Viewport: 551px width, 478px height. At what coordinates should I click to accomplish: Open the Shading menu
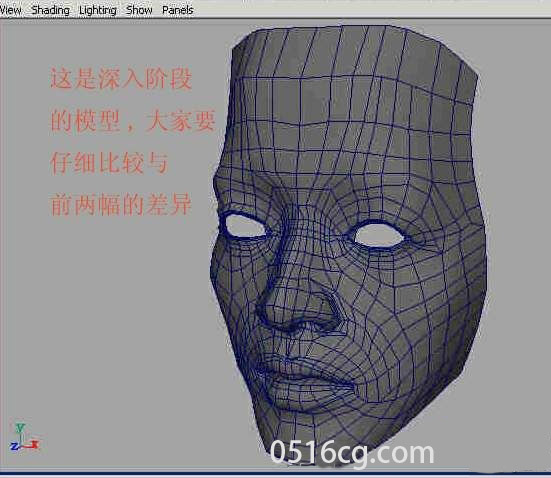[x=50, y=10]
